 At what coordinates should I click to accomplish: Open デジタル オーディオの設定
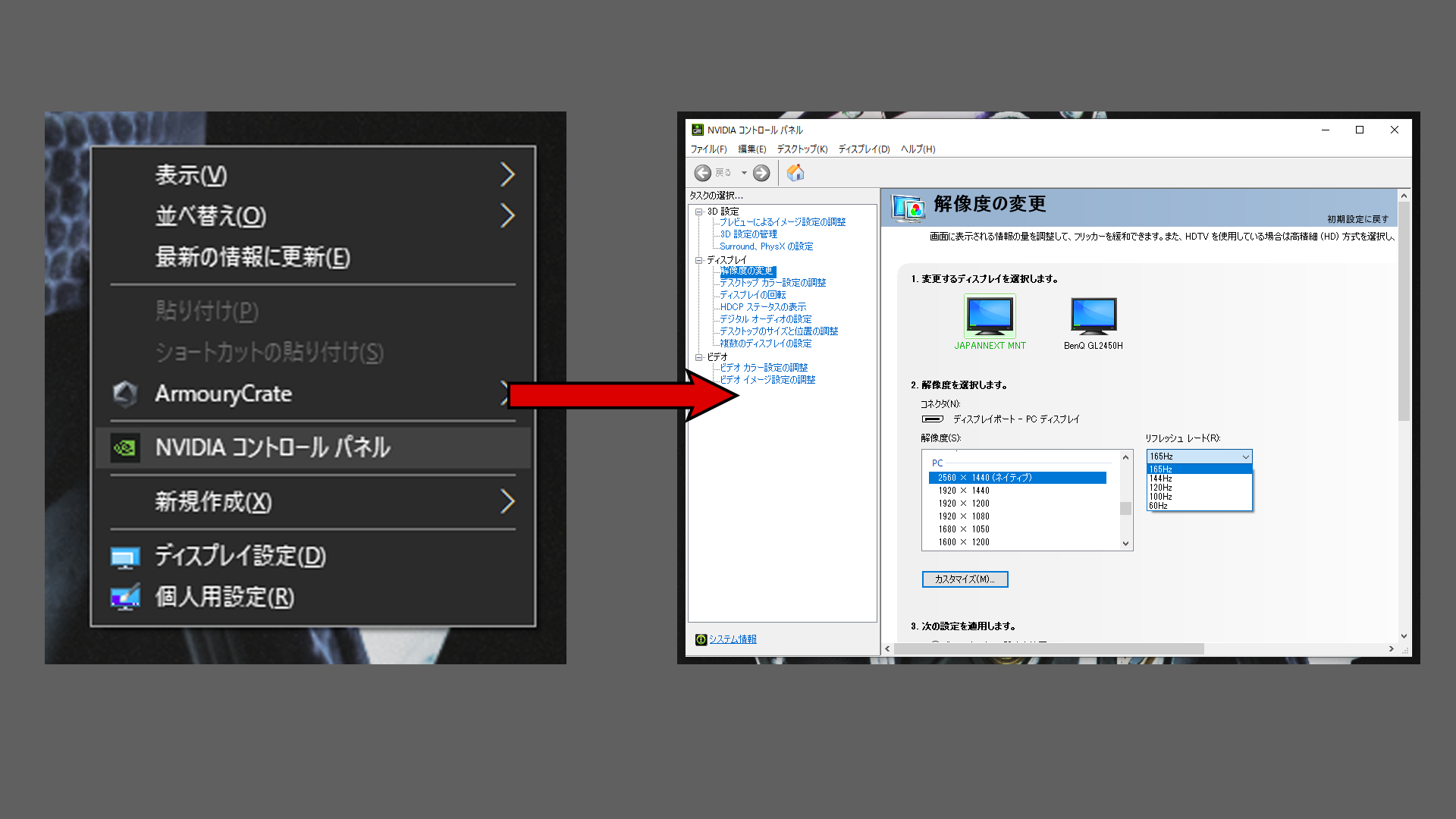[766, 319]
